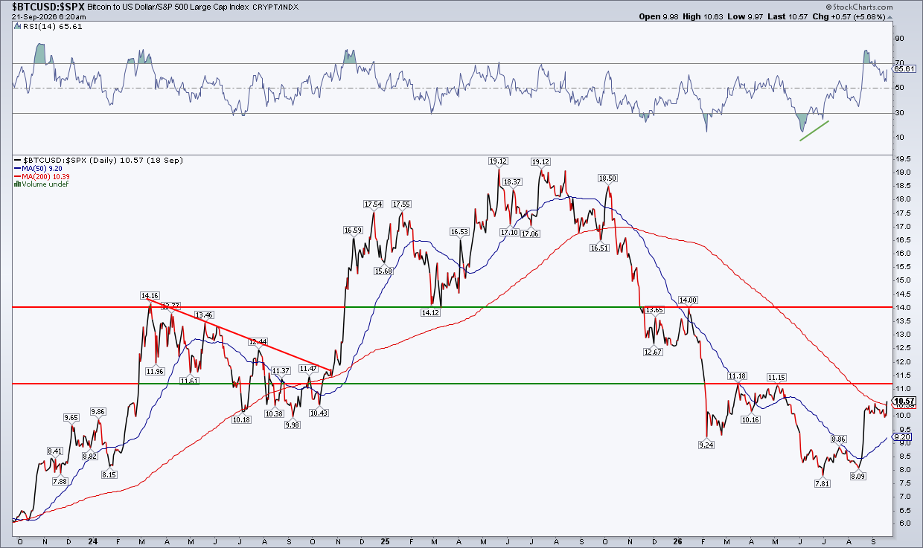The height and width of the screenshot is (548, 924).
Task: Click the MA(200) 10.39 legend entry
Action: tap(41, 176)
